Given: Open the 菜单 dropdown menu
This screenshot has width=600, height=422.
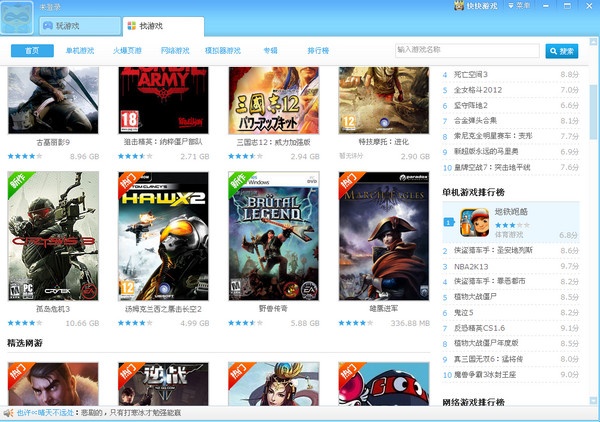Looking at the screenshot, I should [519, 6].
